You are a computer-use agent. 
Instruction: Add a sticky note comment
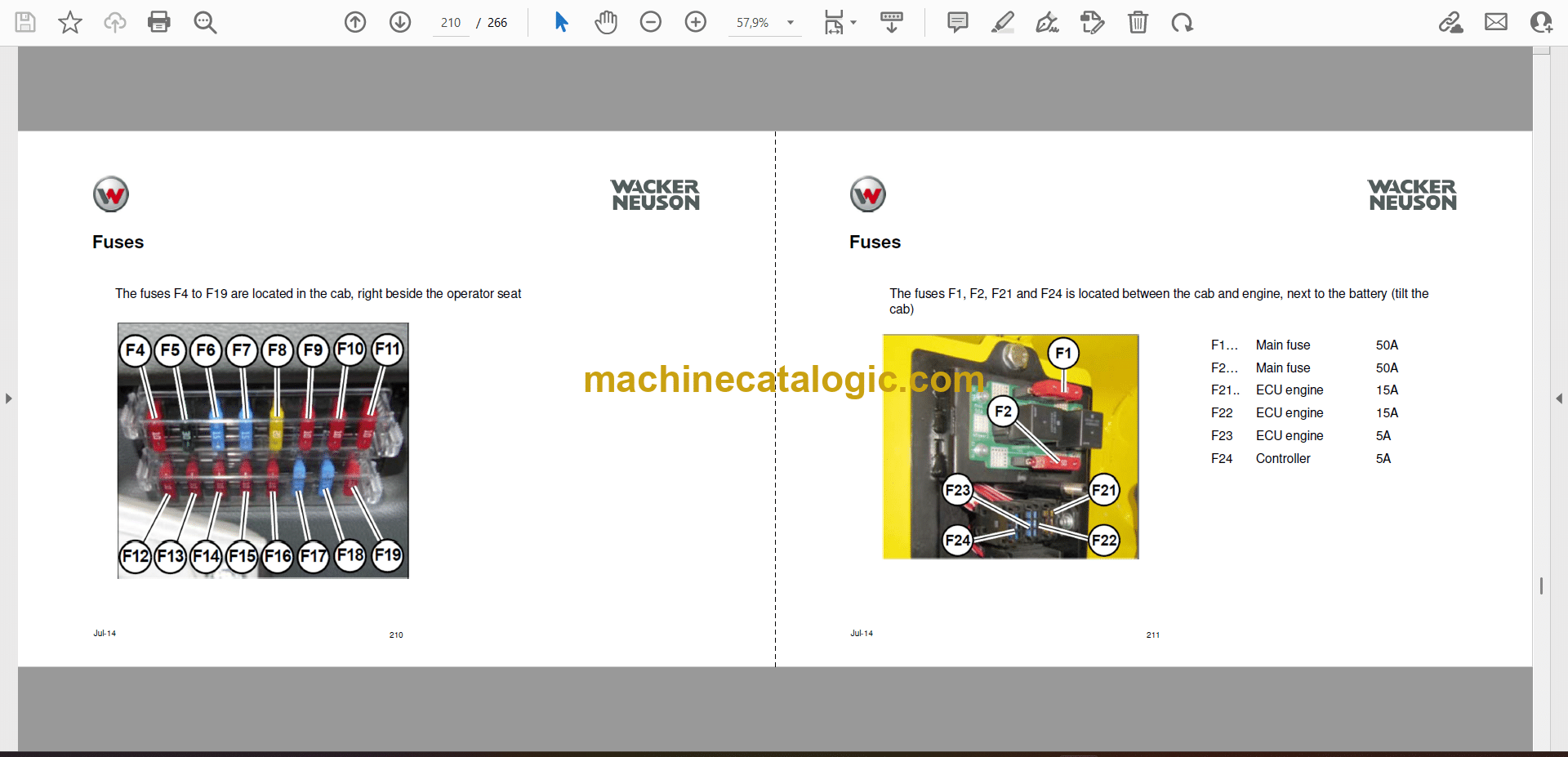pyautogui.click(x=958, y=22)
